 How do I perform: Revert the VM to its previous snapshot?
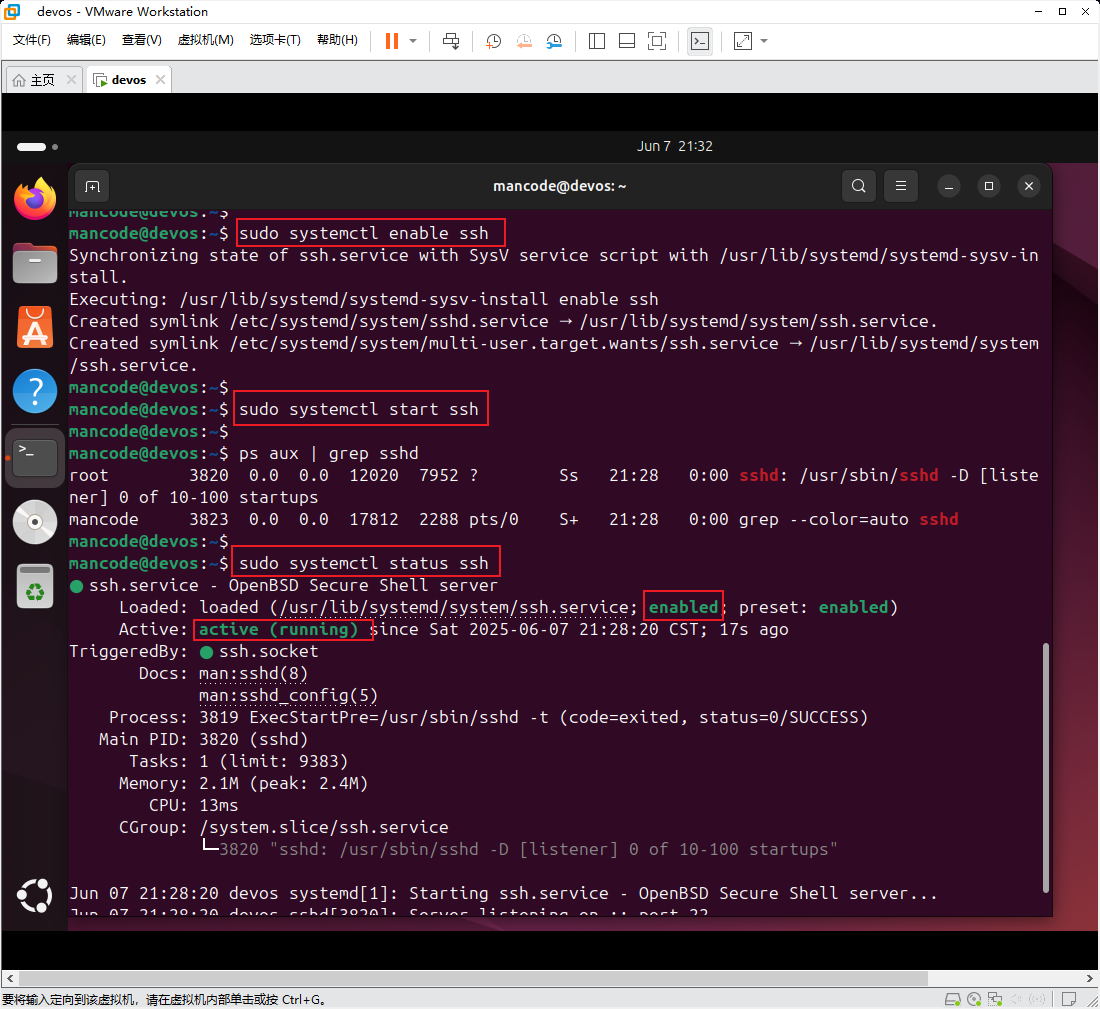[524, 41]
